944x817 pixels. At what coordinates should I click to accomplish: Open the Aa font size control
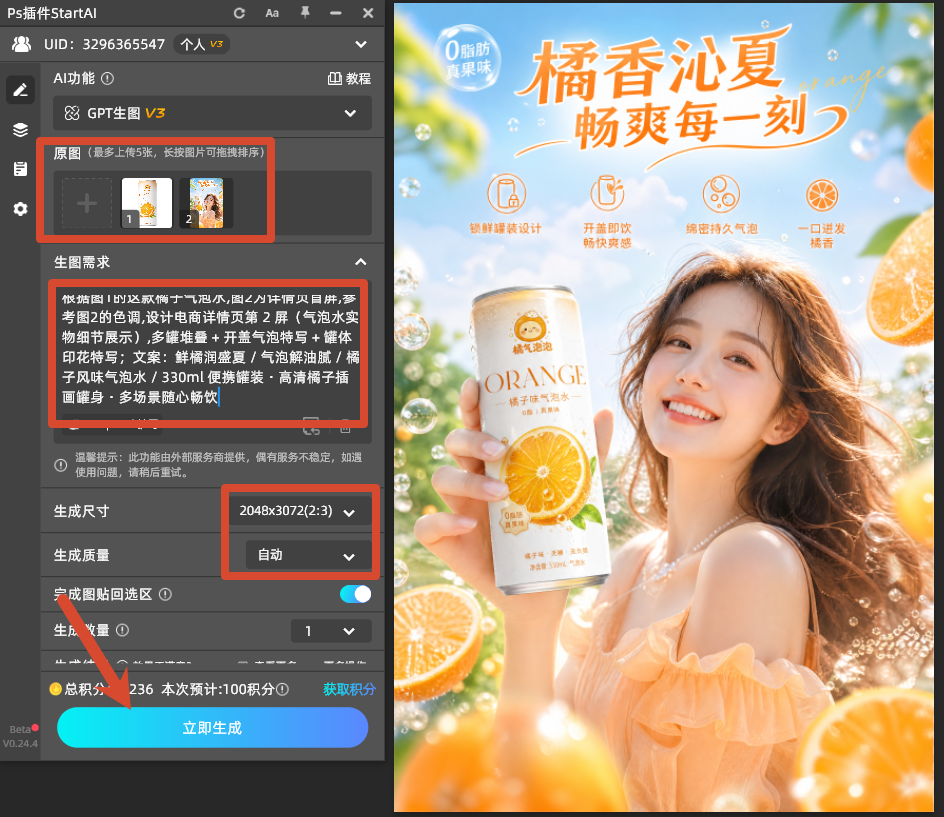point(272,13)
